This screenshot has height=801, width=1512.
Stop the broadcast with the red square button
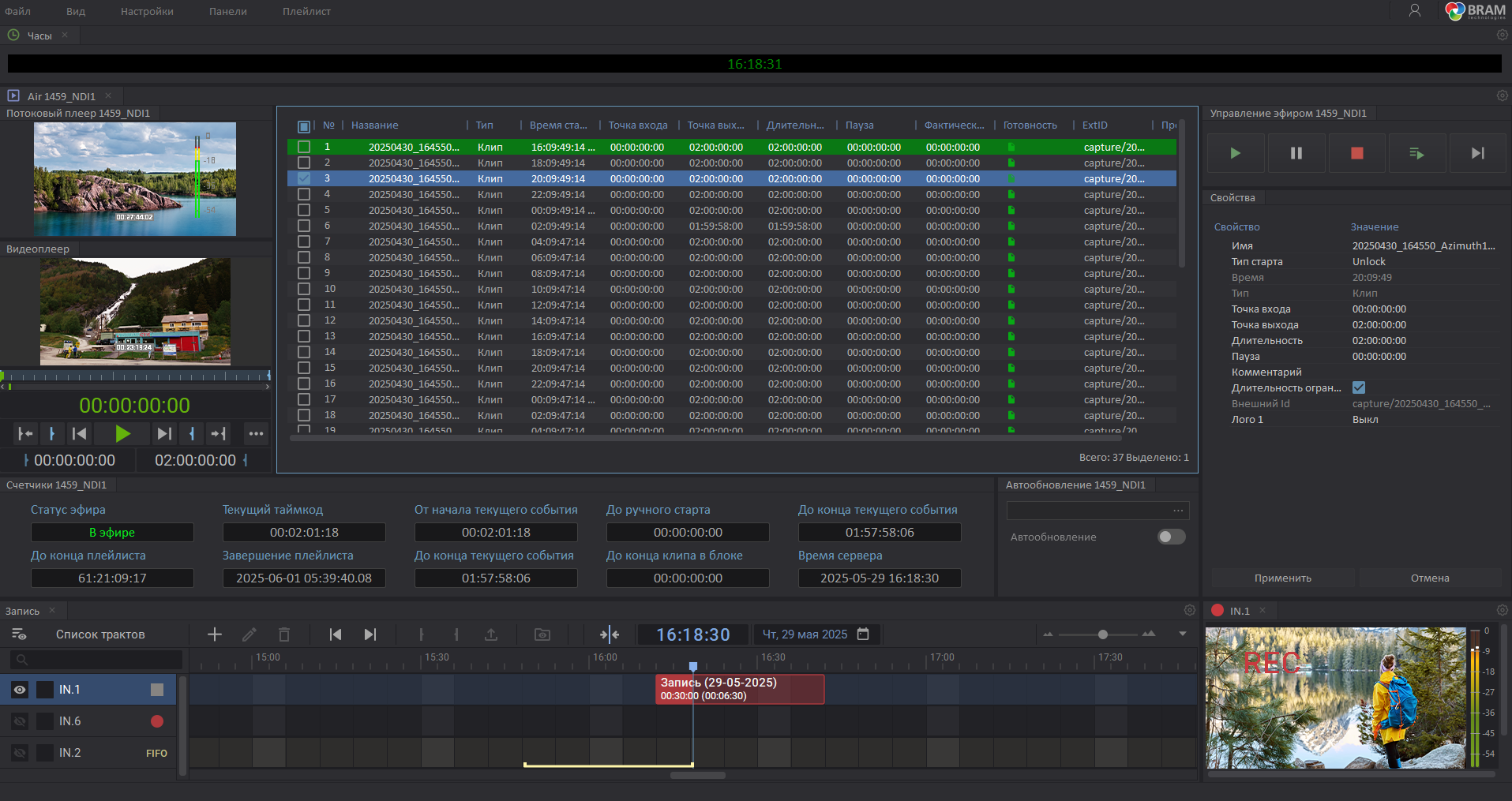pyautogui.click(x=1357, y=153)
